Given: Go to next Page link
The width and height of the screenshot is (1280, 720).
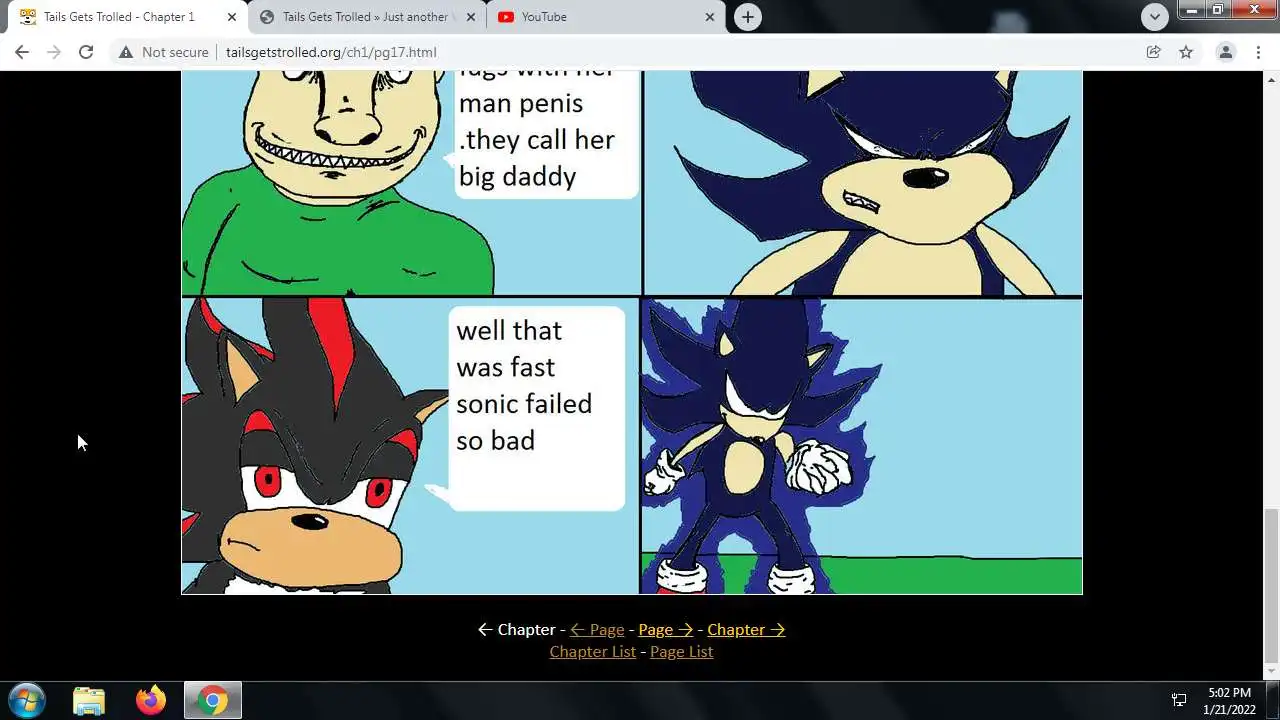Looking at the screenshot, I should pyautogui.click(x=666, y=629).
